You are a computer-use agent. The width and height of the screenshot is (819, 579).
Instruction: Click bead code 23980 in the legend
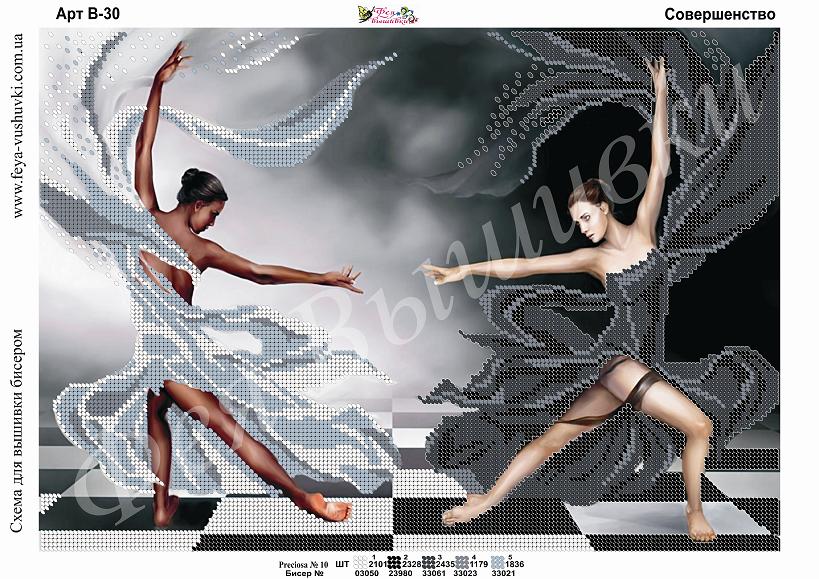pos(400,574)
